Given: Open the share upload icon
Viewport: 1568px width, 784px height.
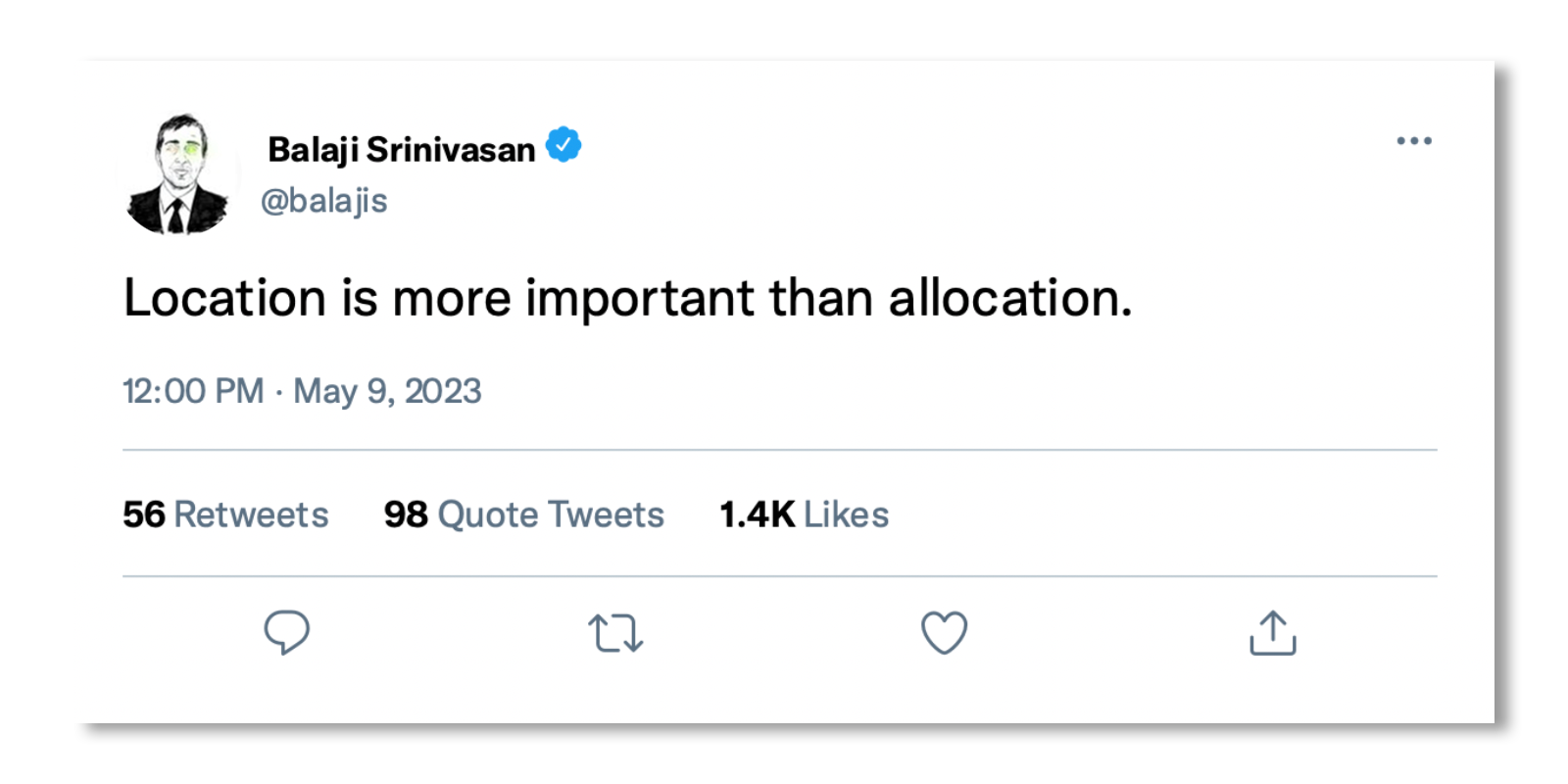Looking at the screenshot, I should [x=1272, y=633].
